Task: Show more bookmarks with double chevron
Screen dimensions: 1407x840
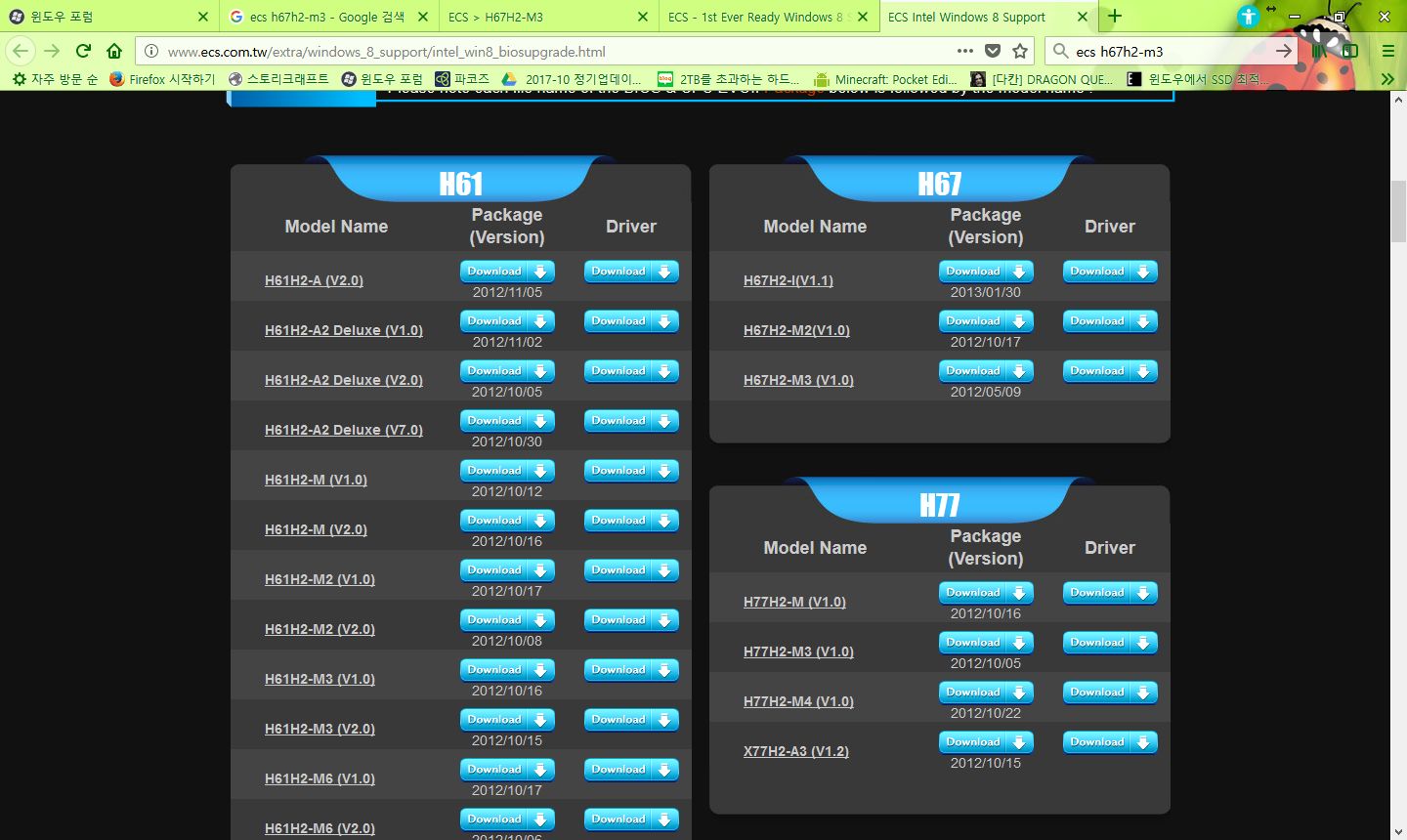Action: point(1387,79)
